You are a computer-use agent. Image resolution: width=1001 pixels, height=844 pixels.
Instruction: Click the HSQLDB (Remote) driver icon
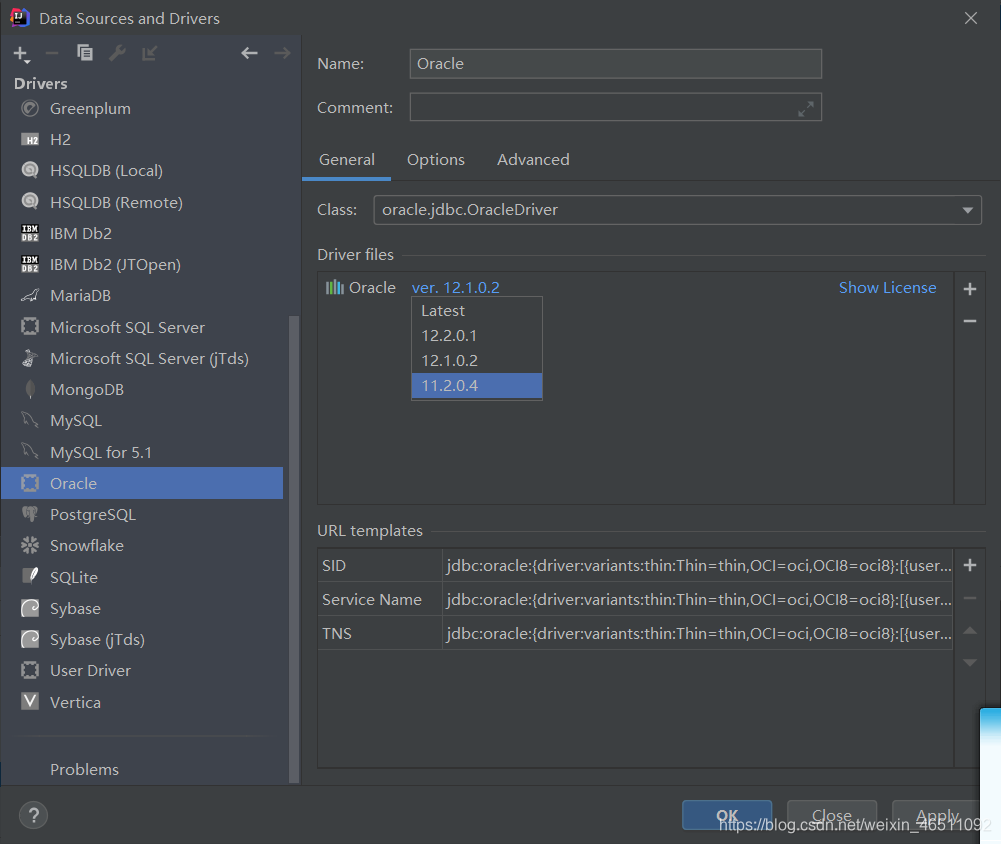click(30, 202)
